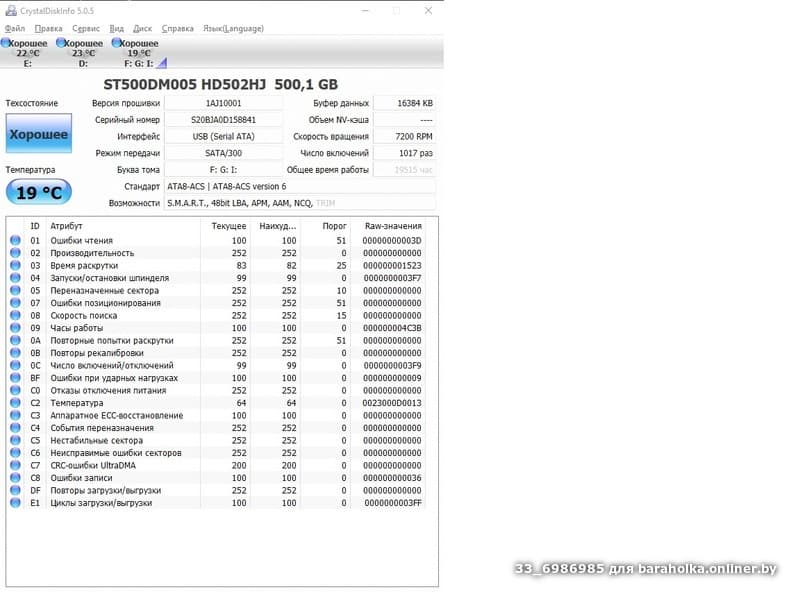Open the Сервис menu
800x592 pixels.
(86, 29)
